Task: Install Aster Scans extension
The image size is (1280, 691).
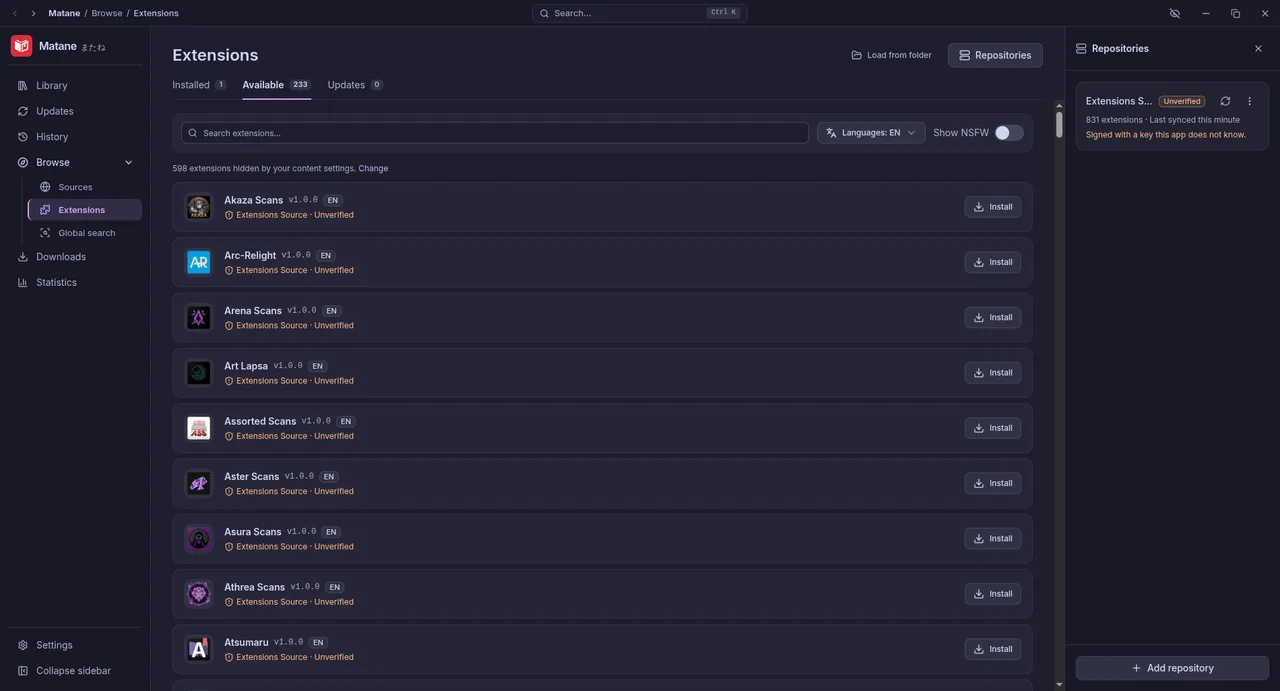Action: point(992,483)
